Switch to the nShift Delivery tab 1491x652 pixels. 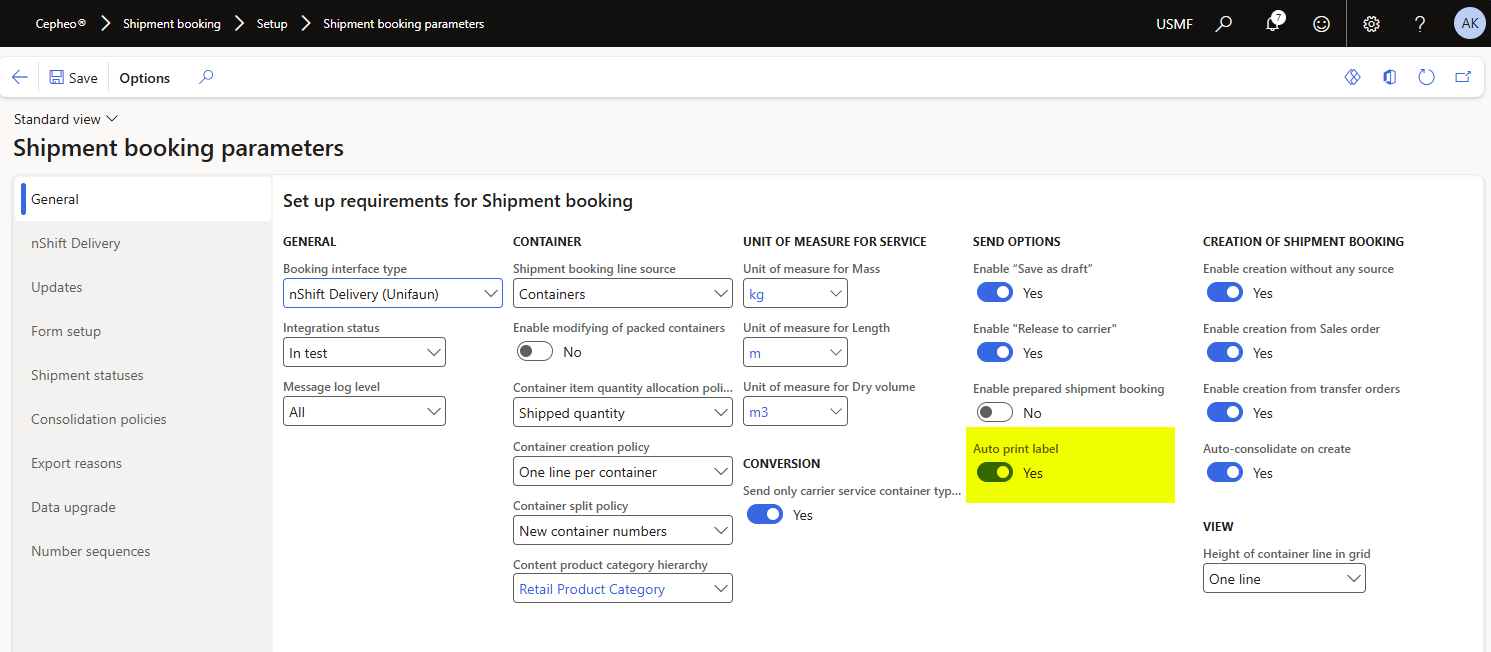(x=75, y=243)
